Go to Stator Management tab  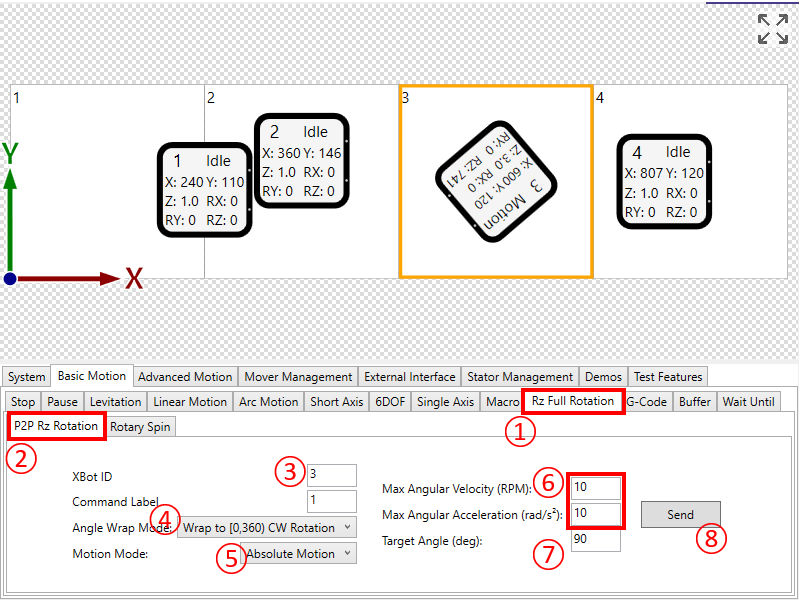tap(520, 377)
